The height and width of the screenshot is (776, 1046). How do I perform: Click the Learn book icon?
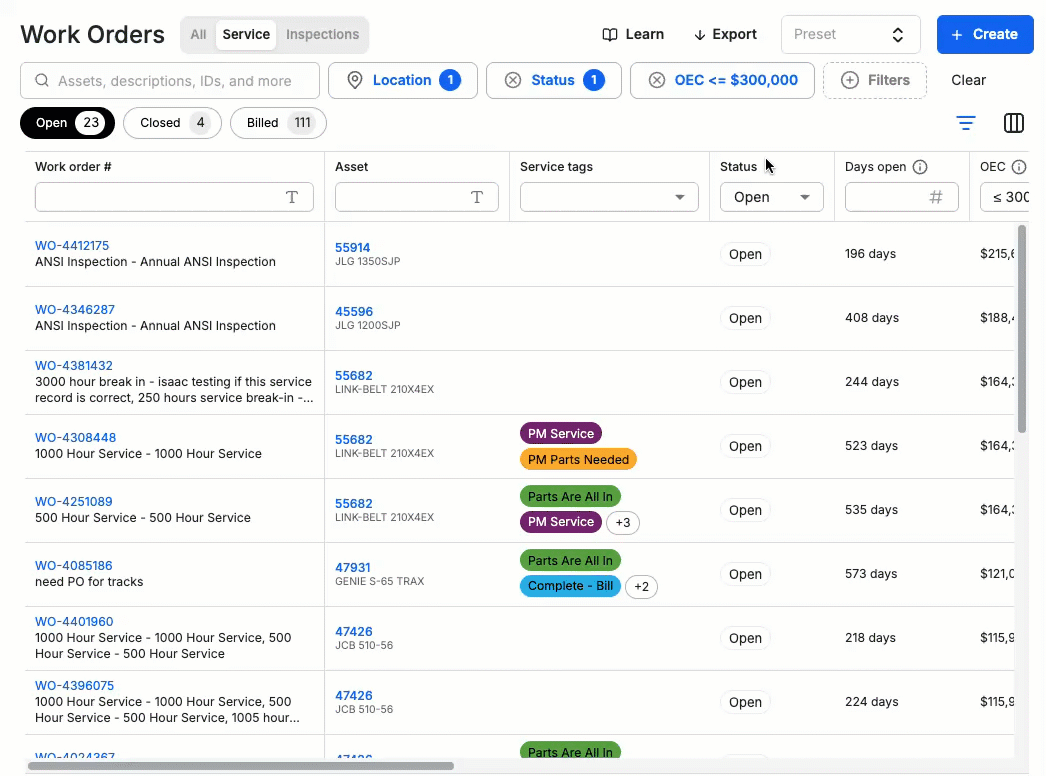[609, 35]
